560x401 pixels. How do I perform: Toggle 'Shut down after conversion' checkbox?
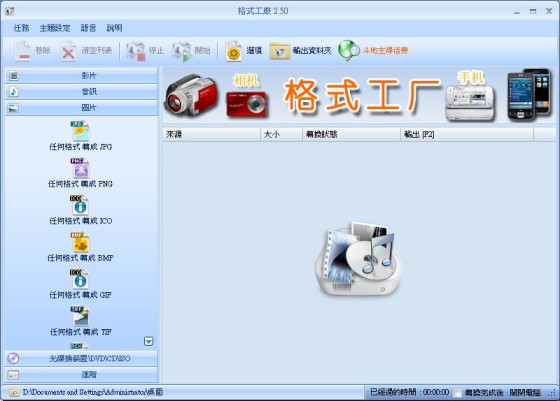tap(458, 393)
